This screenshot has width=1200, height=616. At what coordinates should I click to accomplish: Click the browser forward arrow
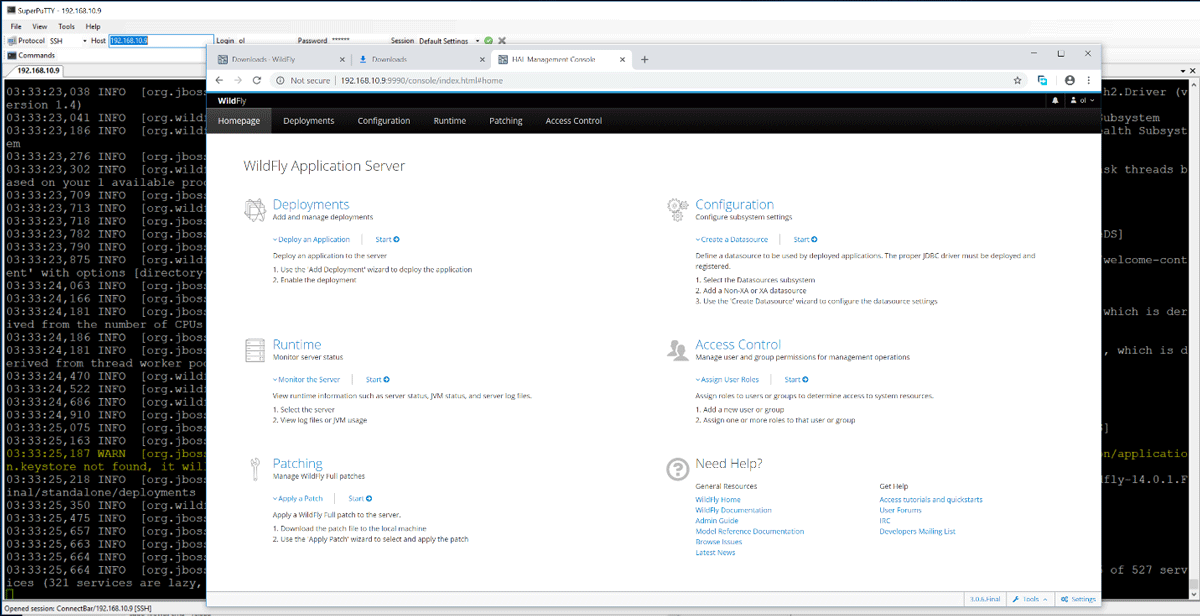238,80
